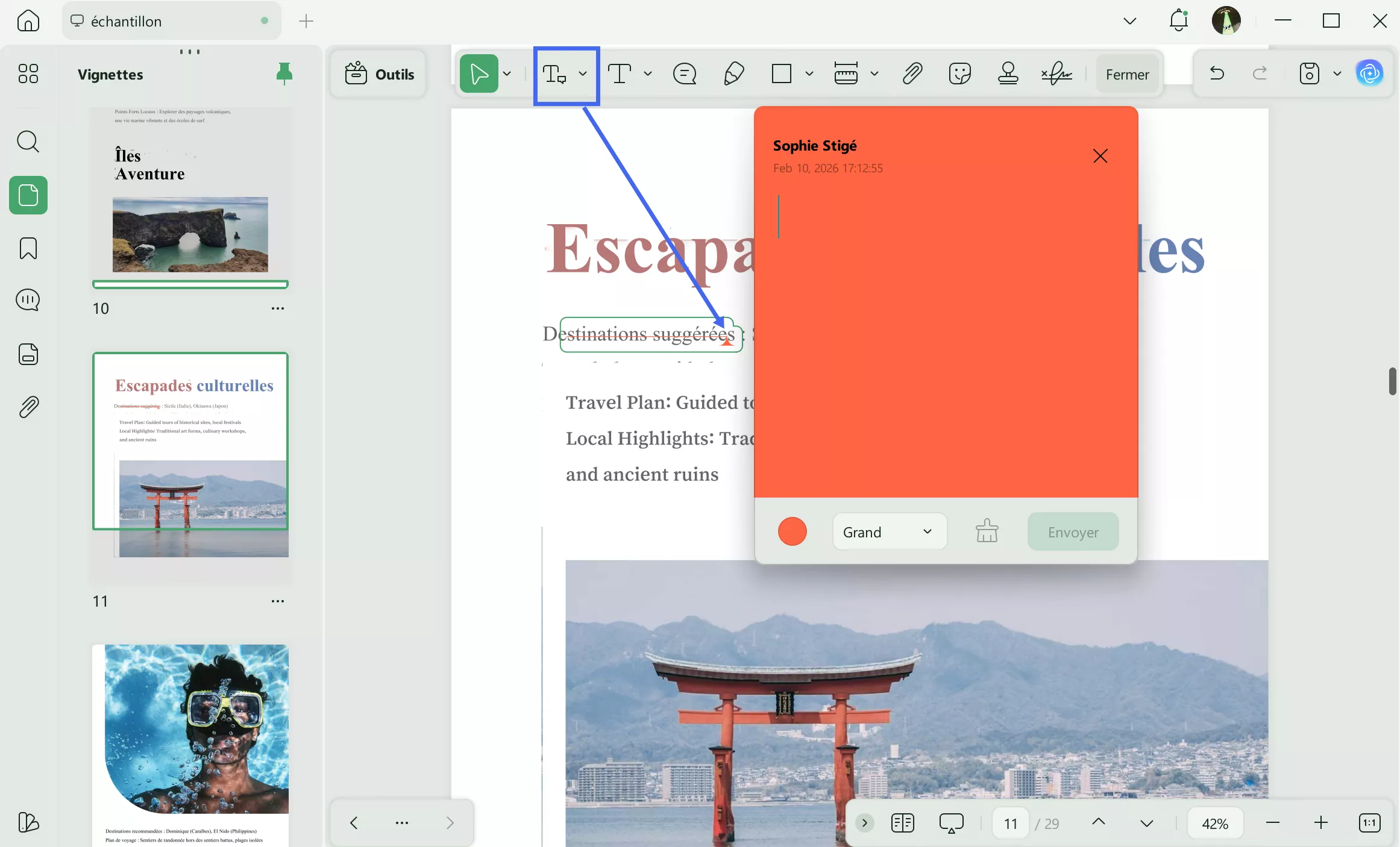Click the signature tool
This screenshot has width=1400, height=847.
coord(1056,73)
